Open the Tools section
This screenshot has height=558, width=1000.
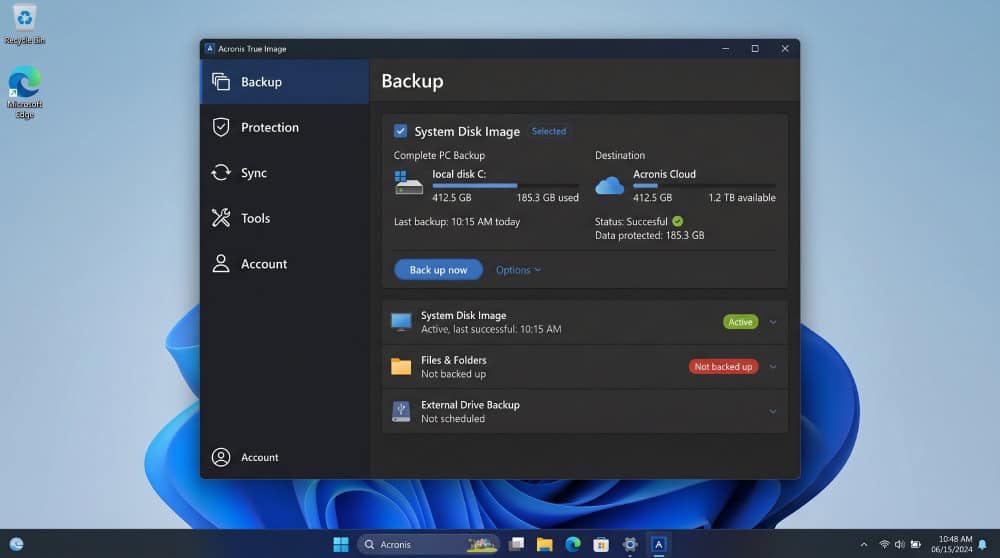284,218
